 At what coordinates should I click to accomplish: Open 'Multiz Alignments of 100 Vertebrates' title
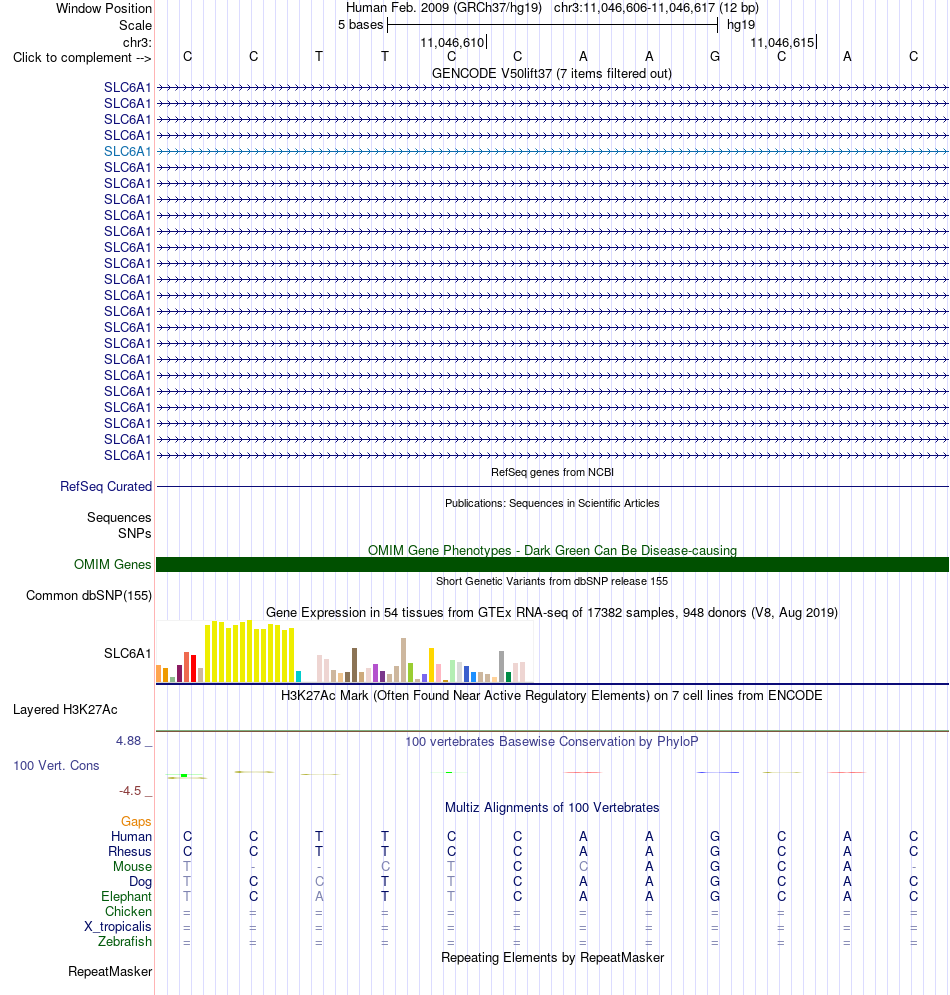[551, 807]
